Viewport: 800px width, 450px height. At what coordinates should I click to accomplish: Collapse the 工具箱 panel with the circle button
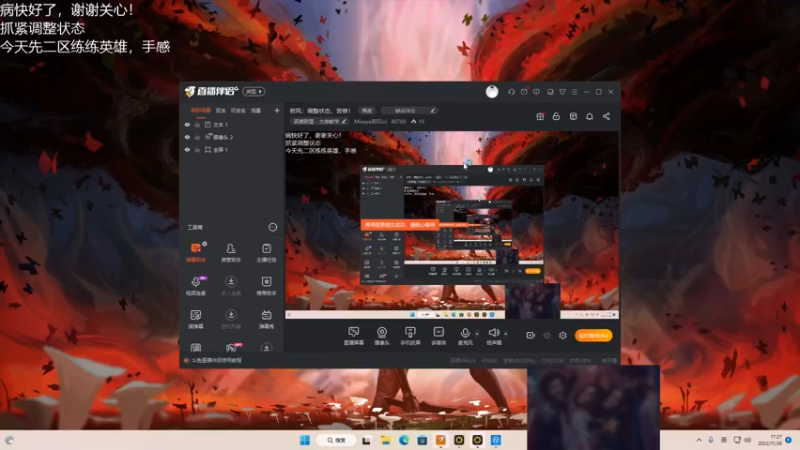click(x=273, y=227)
